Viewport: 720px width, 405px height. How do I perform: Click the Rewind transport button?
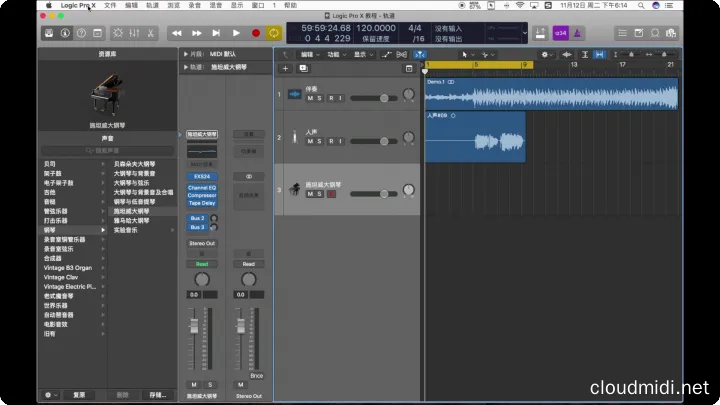[178, 33]
